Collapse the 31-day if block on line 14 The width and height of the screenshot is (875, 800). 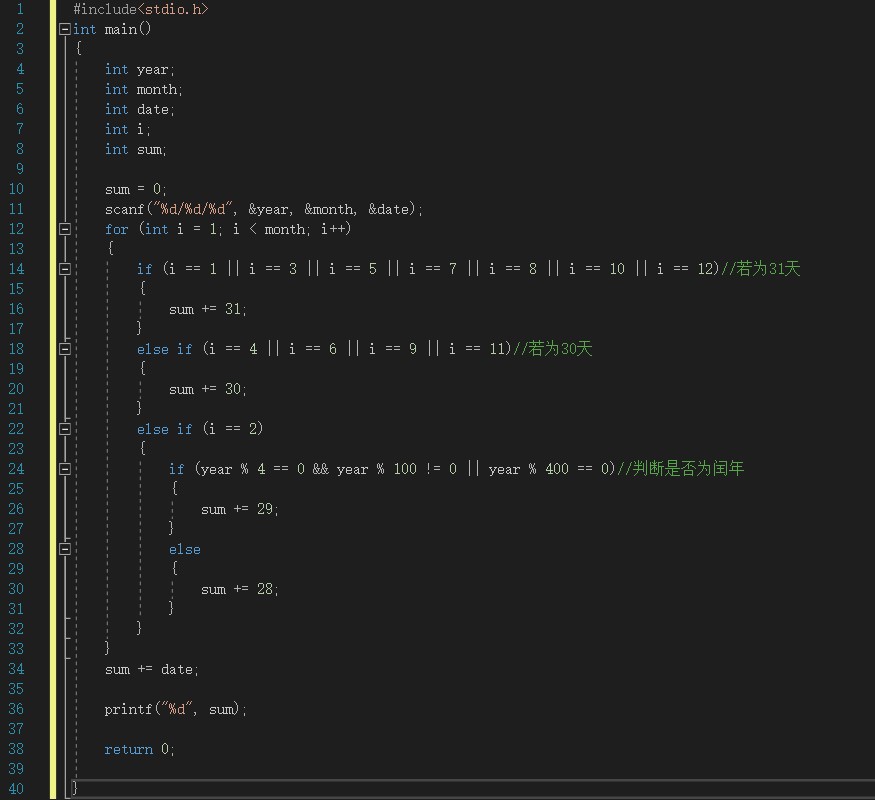point(65,269)
